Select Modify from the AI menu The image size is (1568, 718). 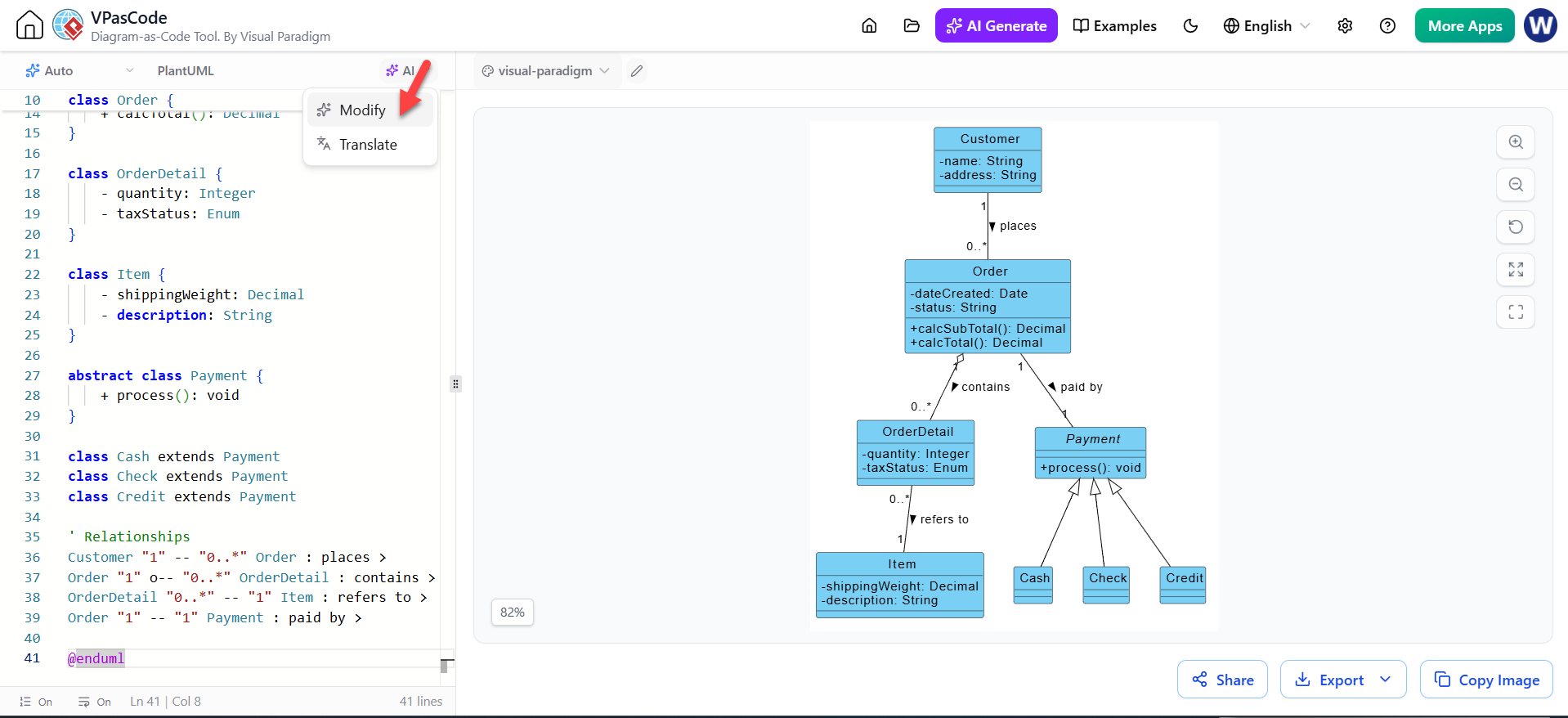click(370, 110)
